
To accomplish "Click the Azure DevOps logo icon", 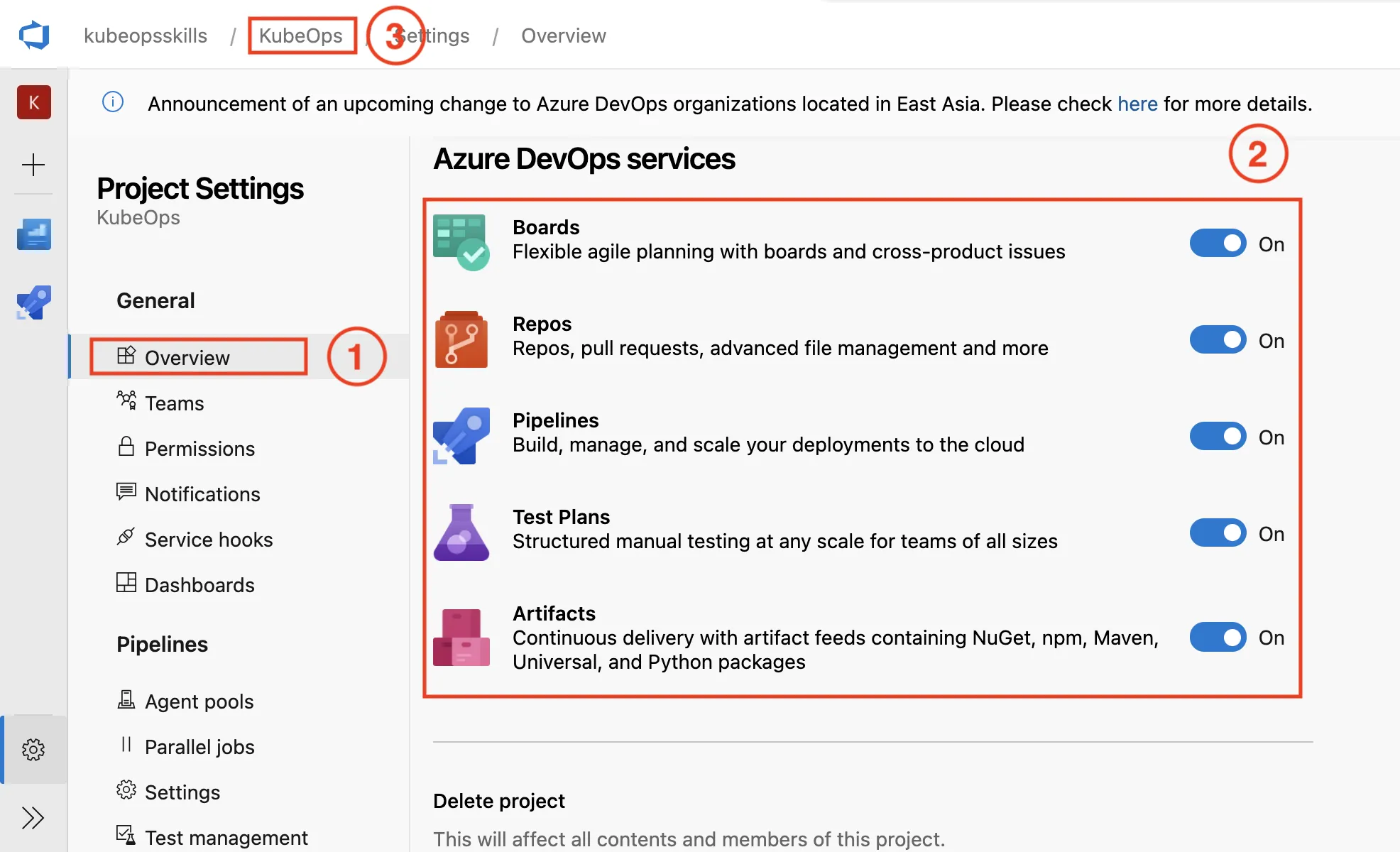I will [x=34, y=35].
